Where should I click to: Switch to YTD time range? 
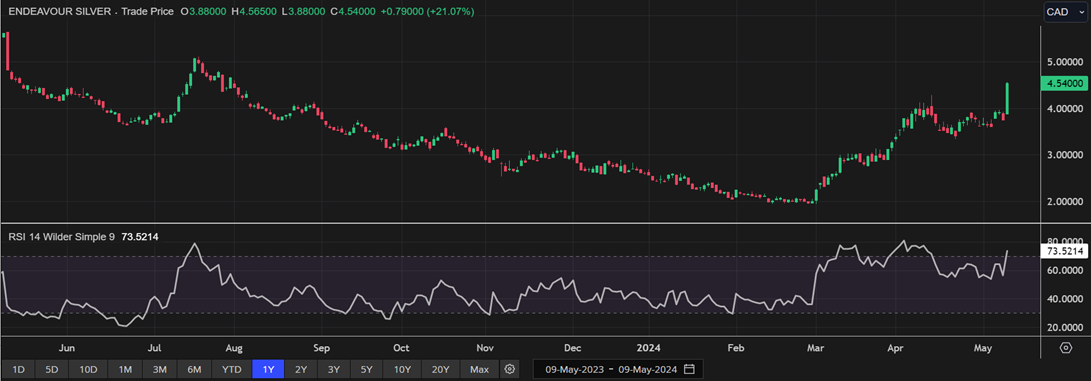click(232, 369)
